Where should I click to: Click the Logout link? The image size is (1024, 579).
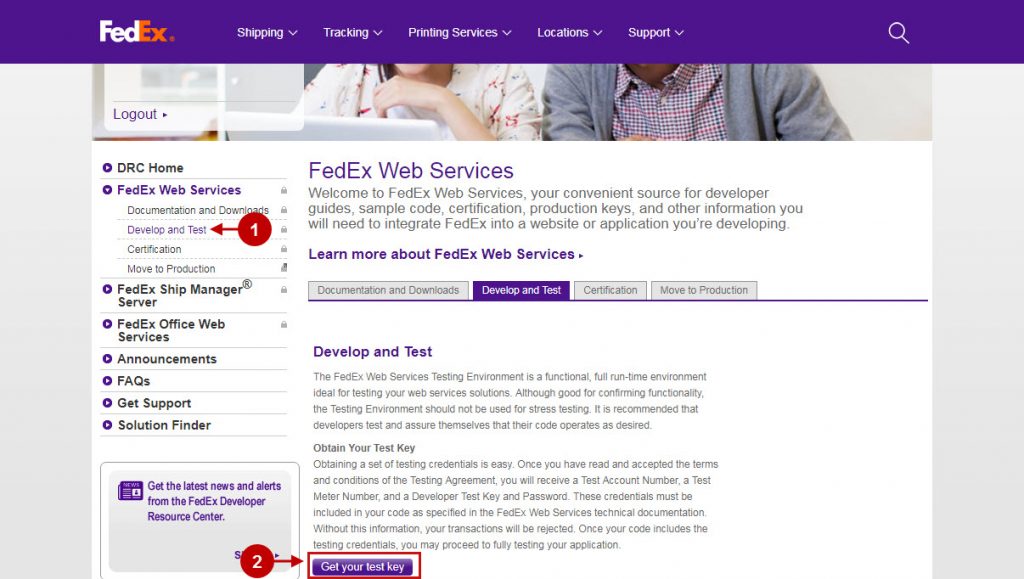point(140,114)
